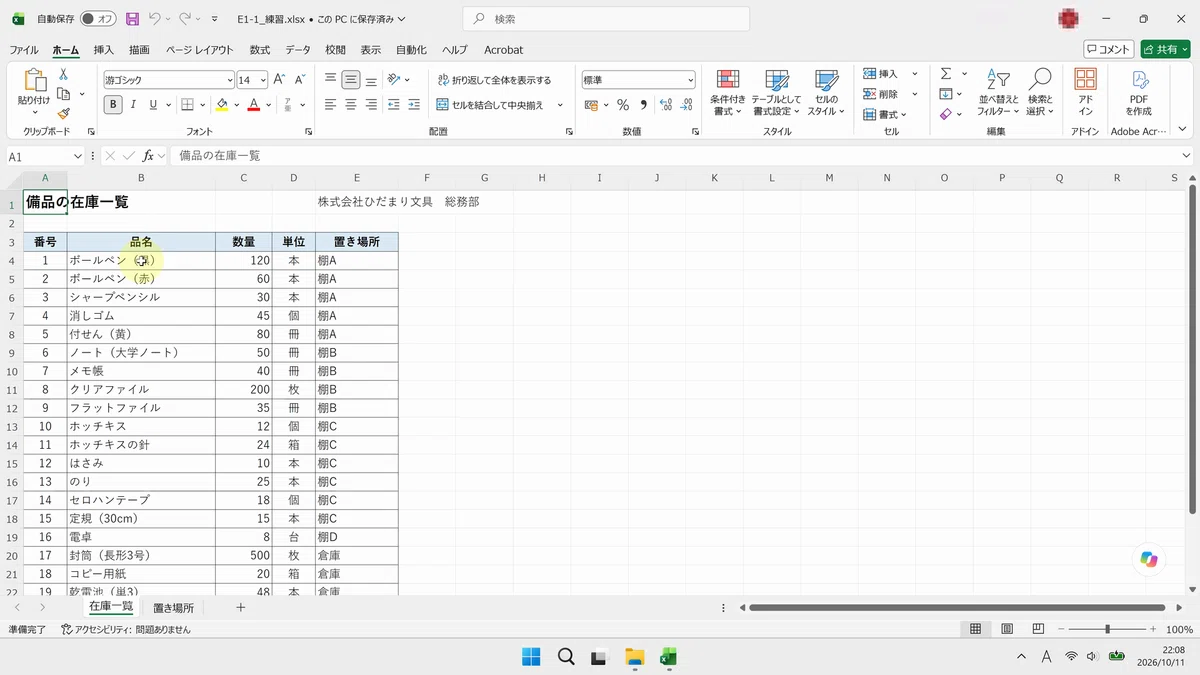Click the decrease decimal icon
1200x675 pixels.
tap(686, 104)
